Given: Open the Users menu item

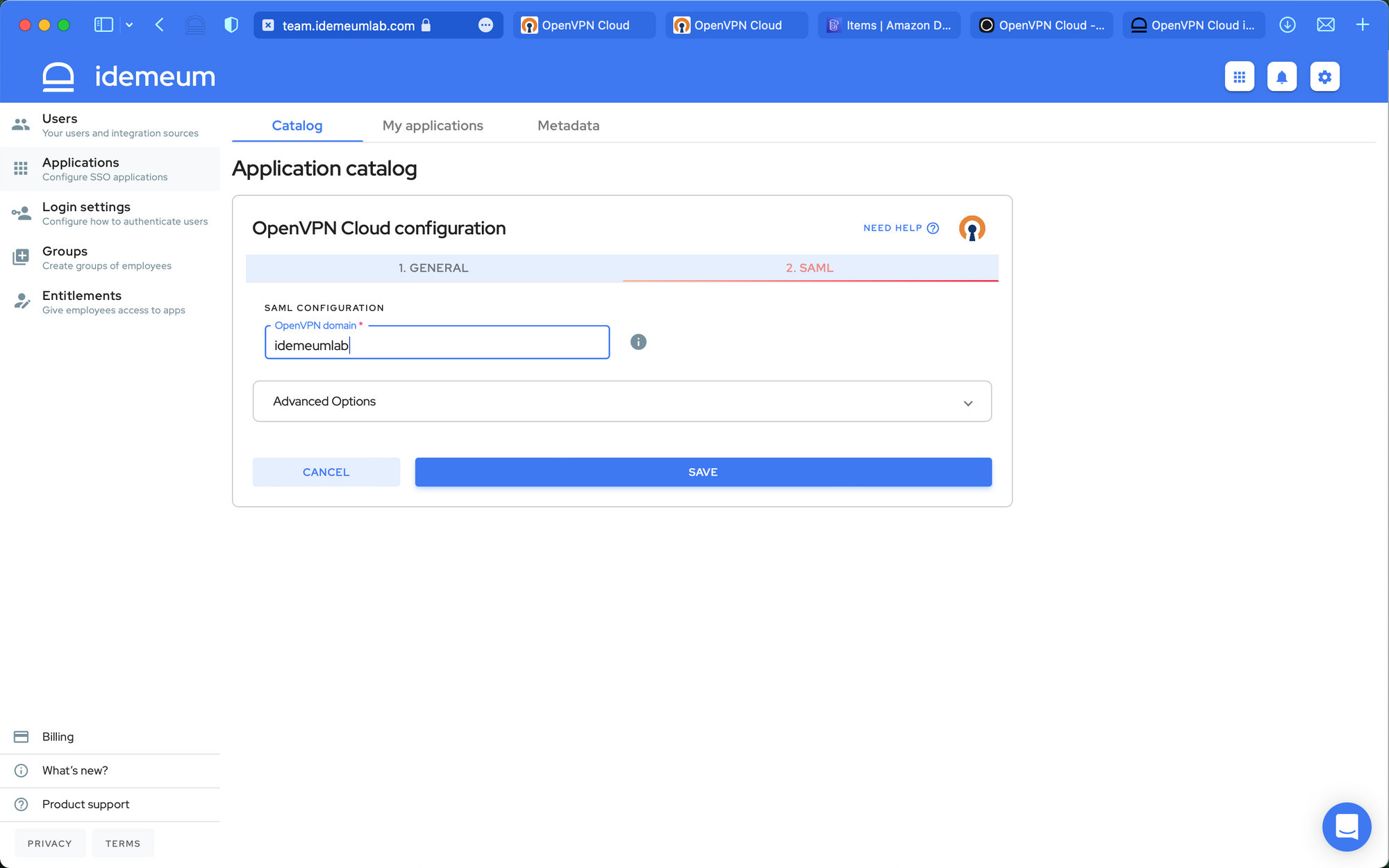Looking at the screenshot, I should click(110, 125).
